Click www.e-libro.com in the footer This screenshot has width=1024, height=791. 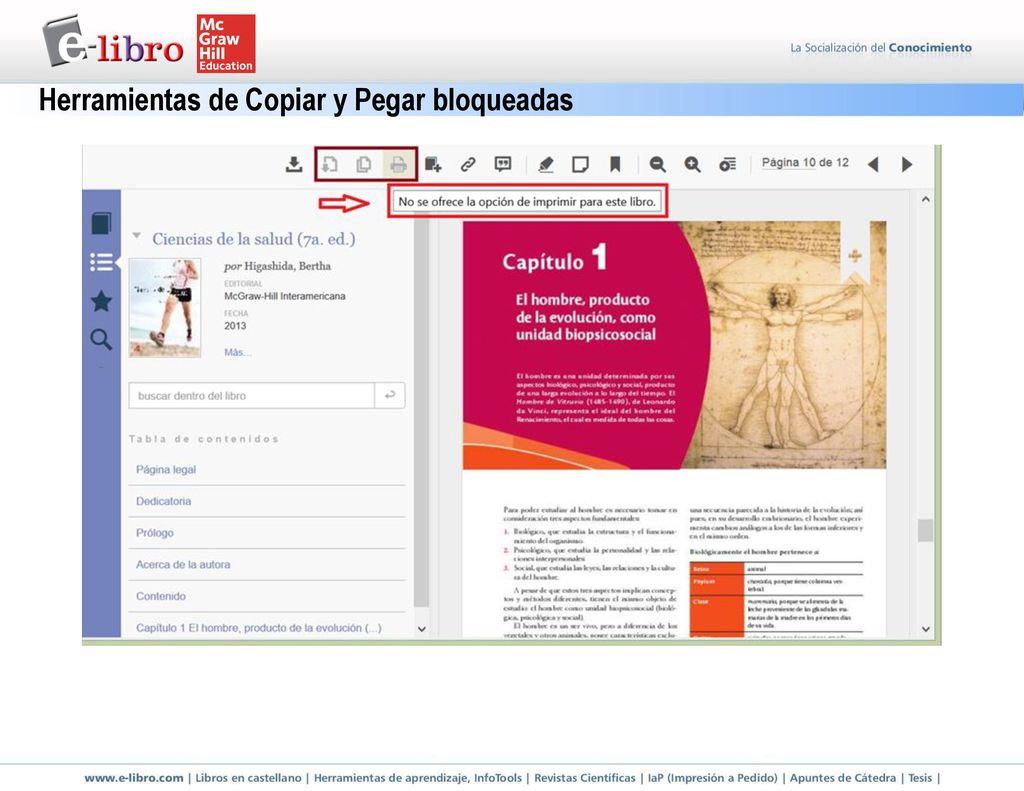point(134,778)
